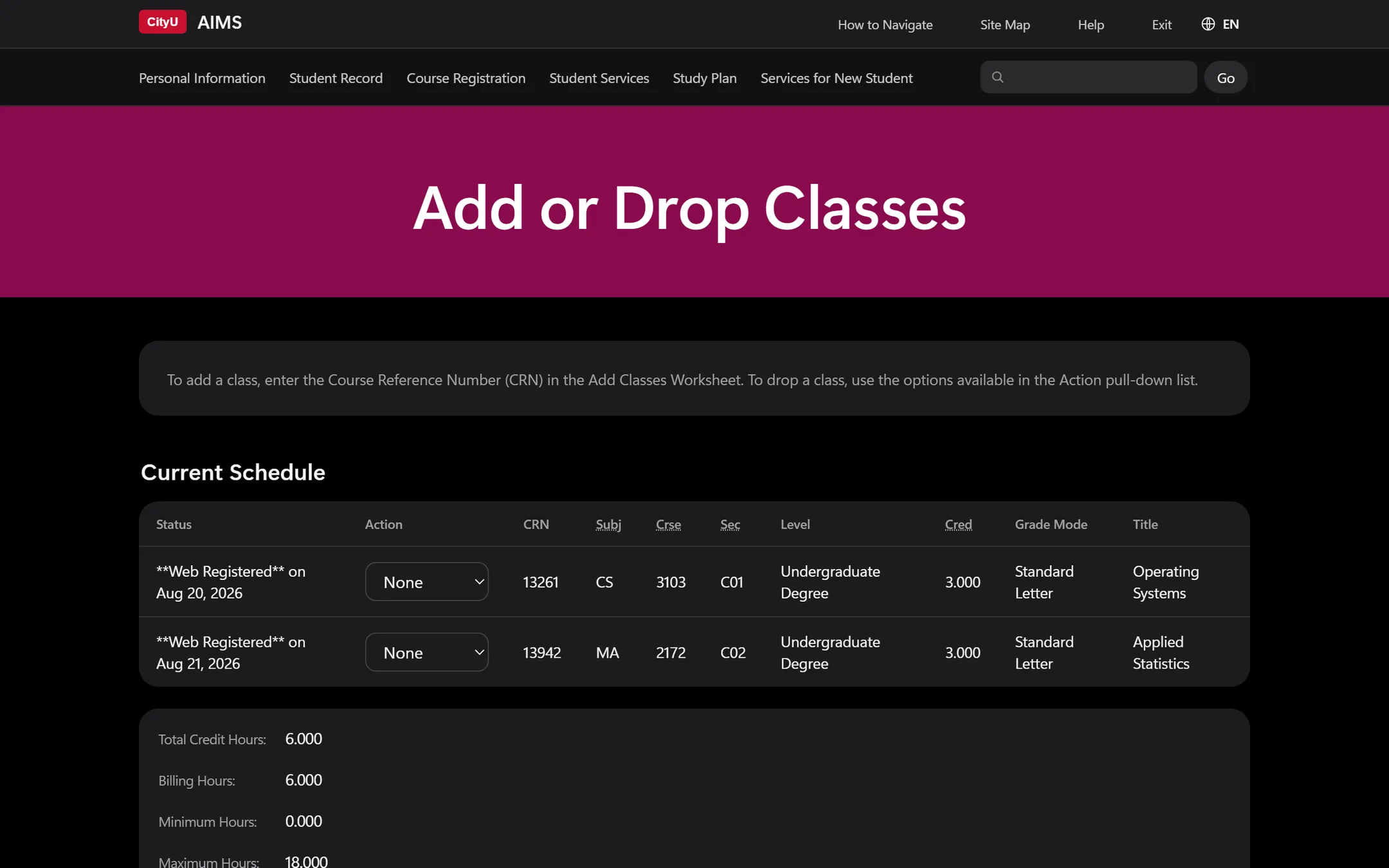Image resolution: width=1389 pixels, height=868 pixels.
Task: Click the Crse column header
Action: (x=668, y=525)
